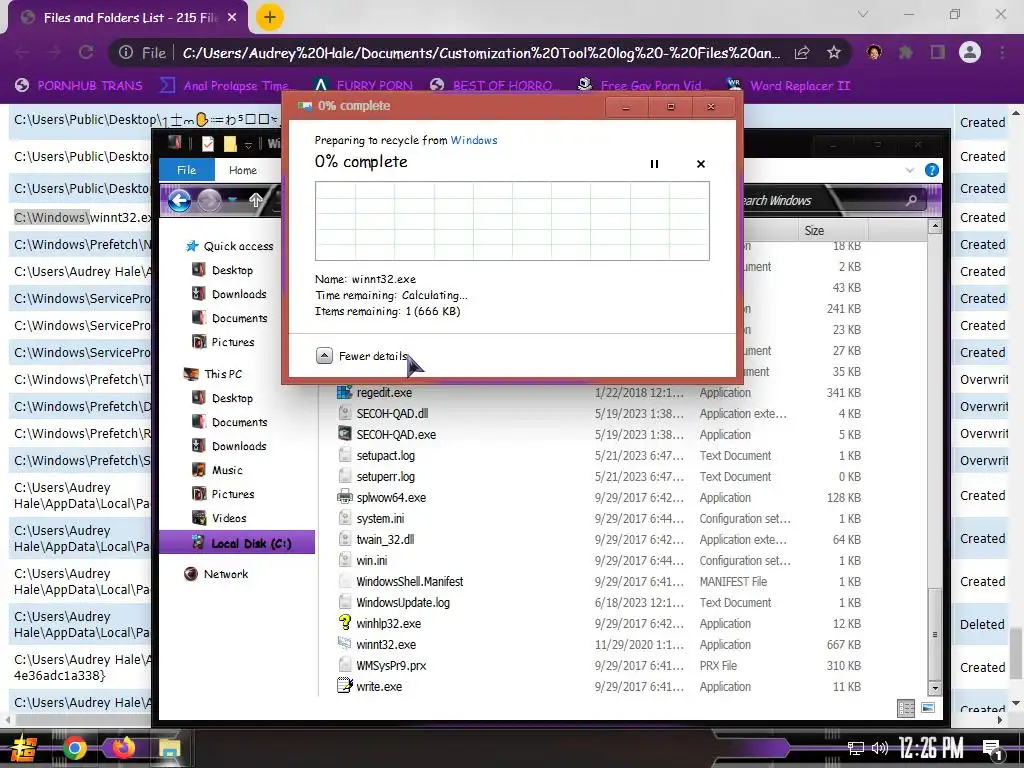The width and height of the screenshot is (1024, 768).
Task: Open the Windows source folder link
Action: point(473,140)
